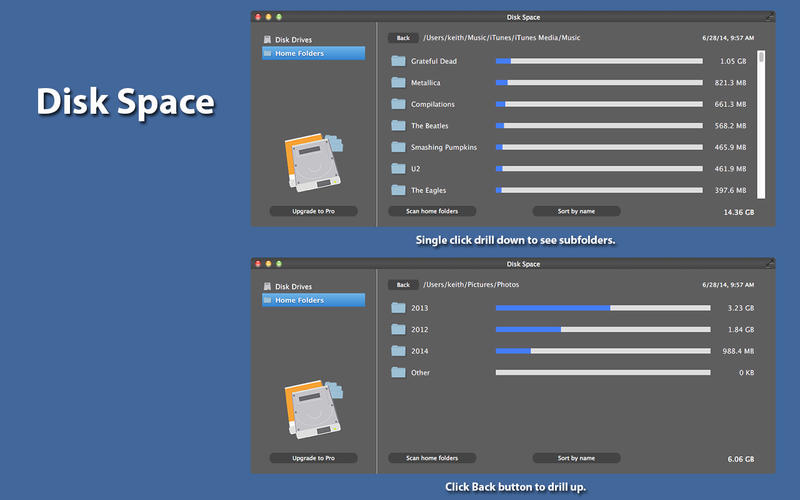Click the 2013 folder icon
The height and width of the screenshot is (500, 800).
click(x=398, y=308)
